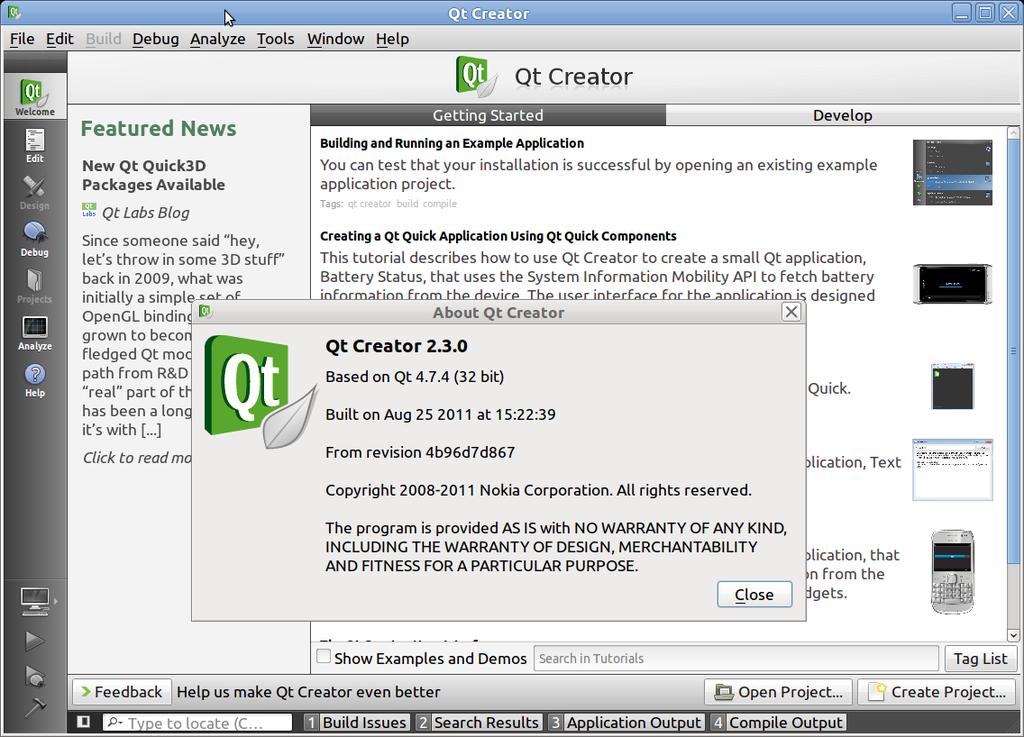Toggle the sidebar icon beside locator
This screenshot has width=1024, height=737.
[x=84, y=722]
